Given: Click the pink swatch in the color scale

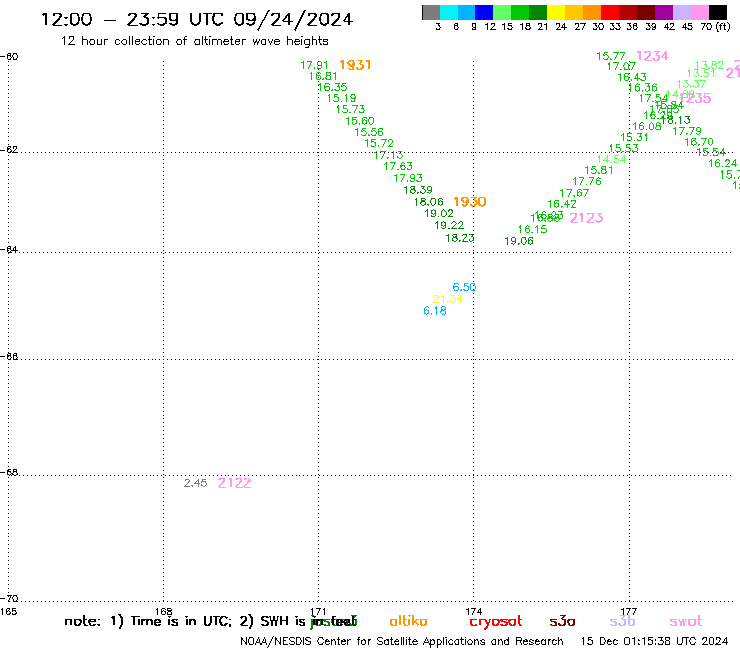Looking at the screenshot, I should (700, 12).
